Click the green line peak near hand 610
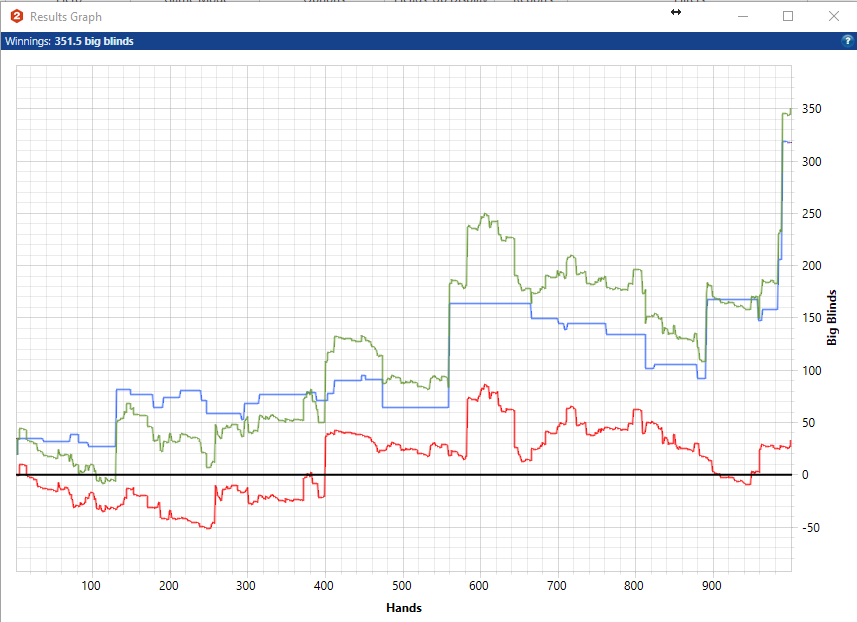 pyautogui.click(x=485, y=215)
